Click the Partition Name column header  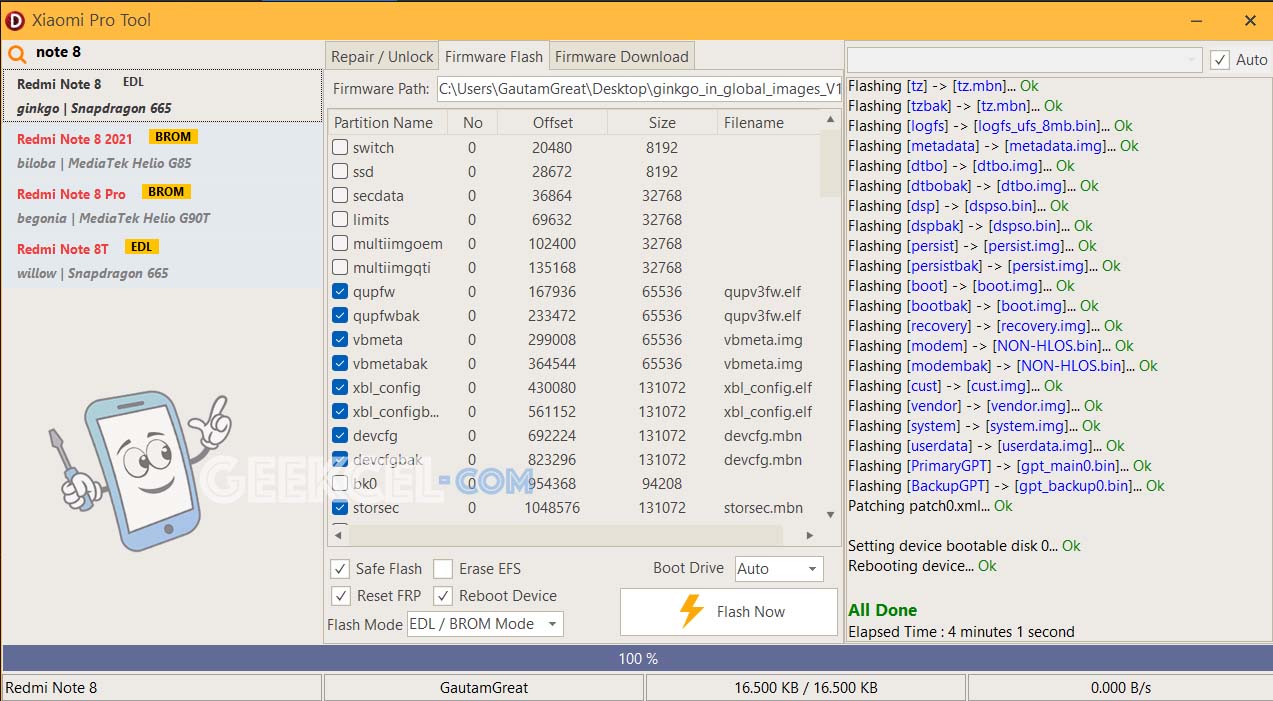click(387, 122)
